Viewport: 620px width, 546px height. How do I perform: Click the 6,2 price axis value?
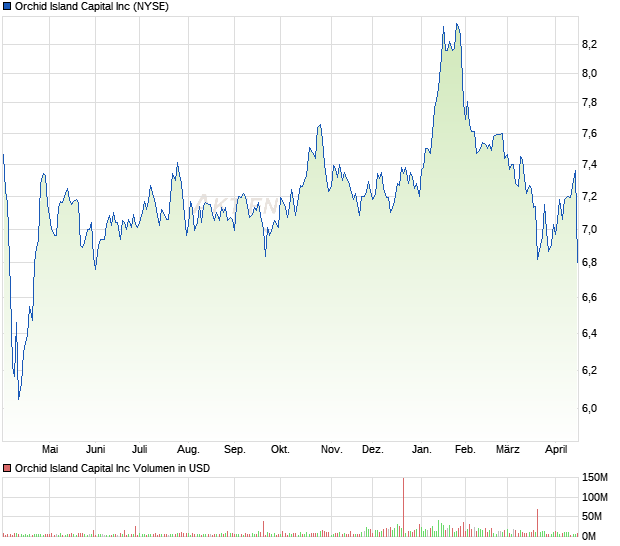pos(589,370)
